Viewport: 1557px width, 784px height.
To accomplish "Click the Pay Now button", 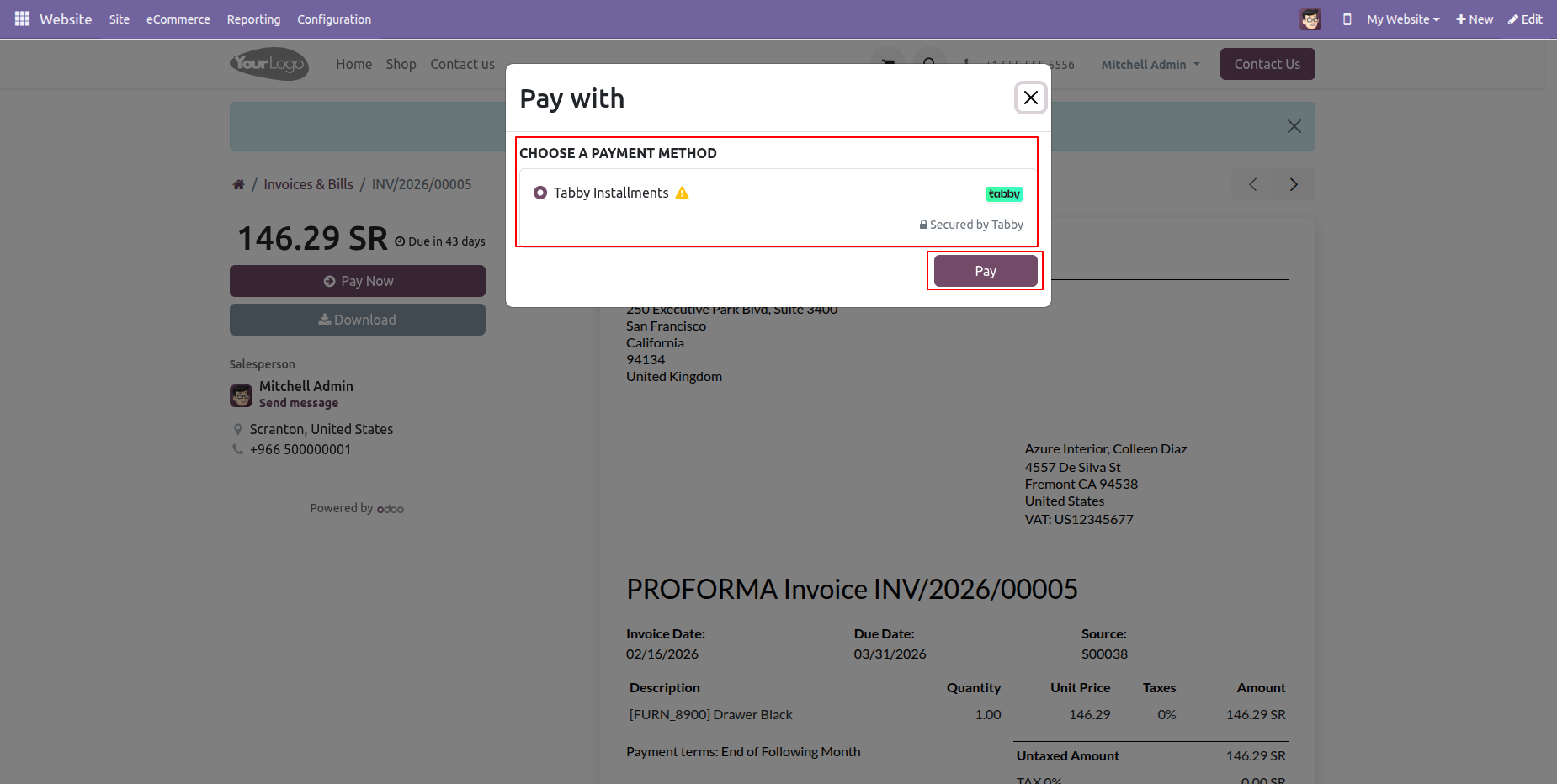I will (358, 281).
